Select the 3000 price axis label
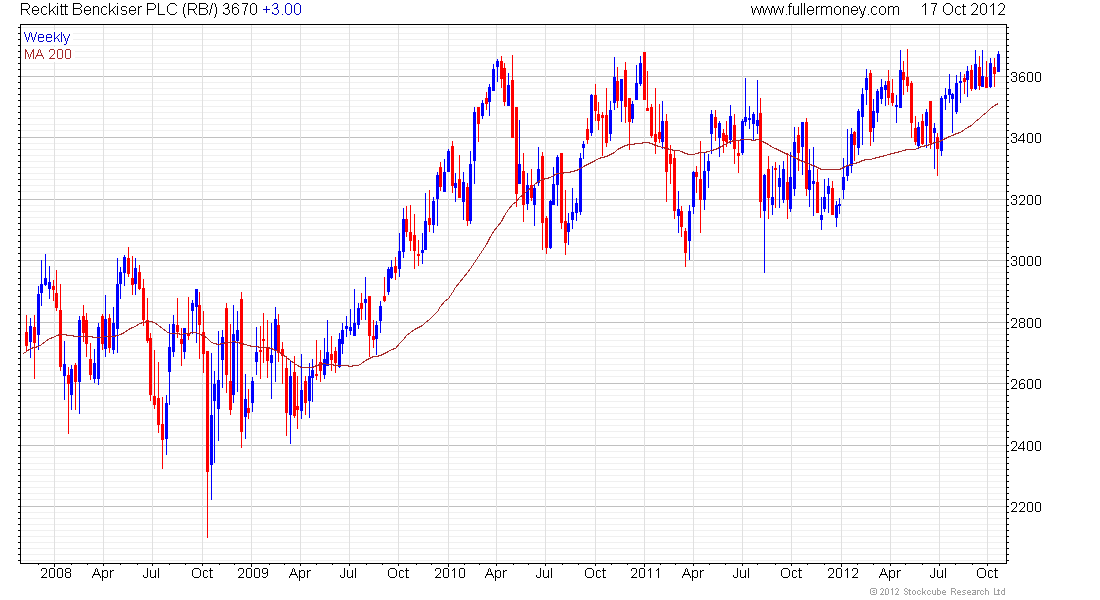 1026,261
